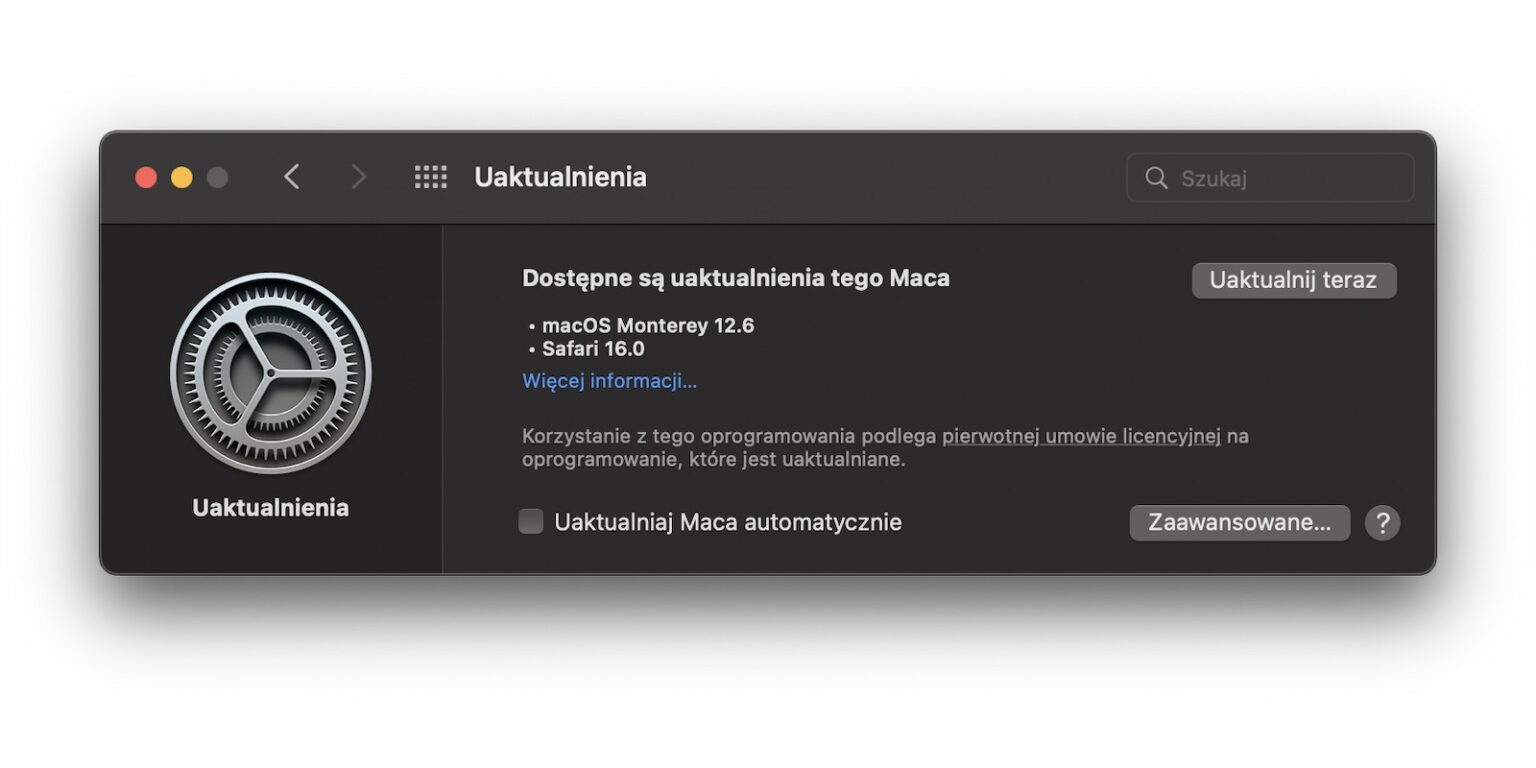
Task: Select the Uaktualnienia title in the toolbar
Action: point(559,176)
